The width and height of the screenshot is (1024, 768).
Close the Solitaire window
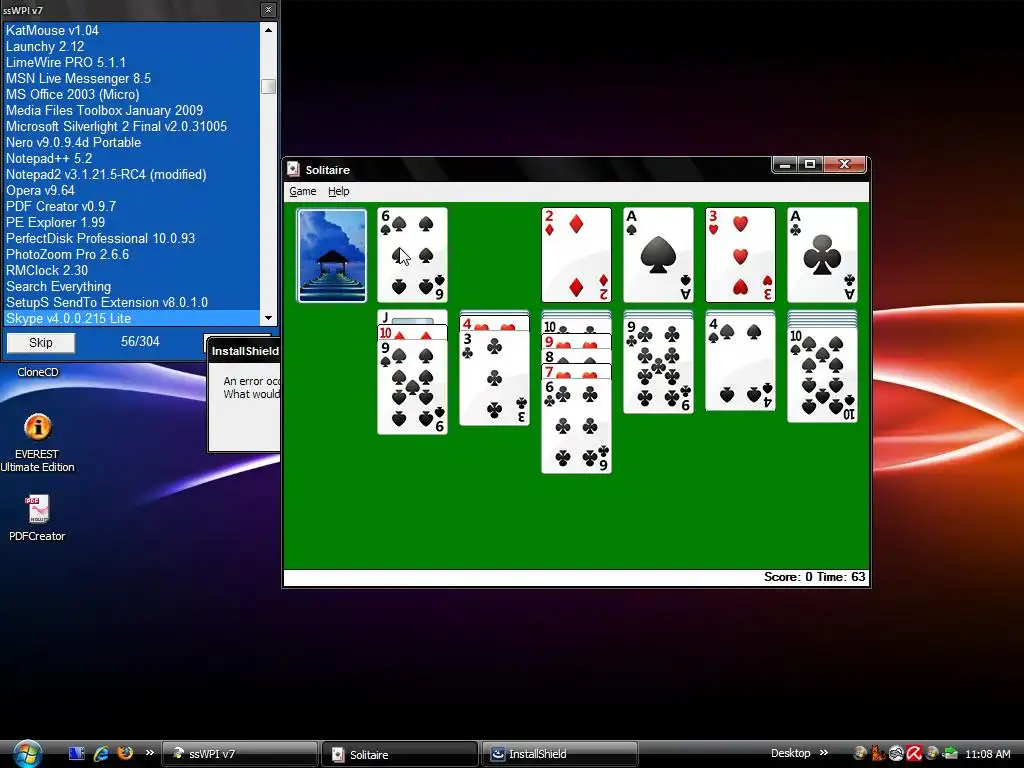coord(844,165)
